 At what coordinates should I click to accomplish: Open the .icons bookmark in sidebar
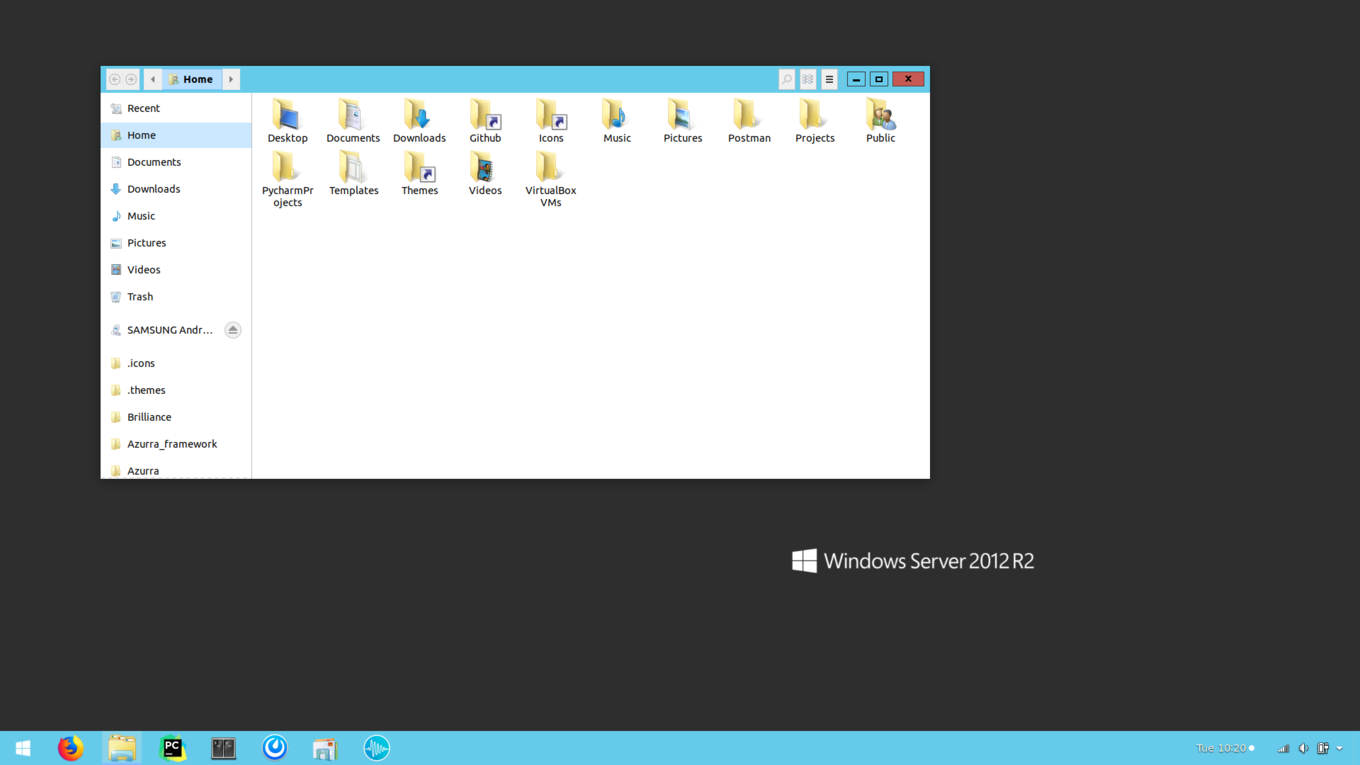[176, 363]
